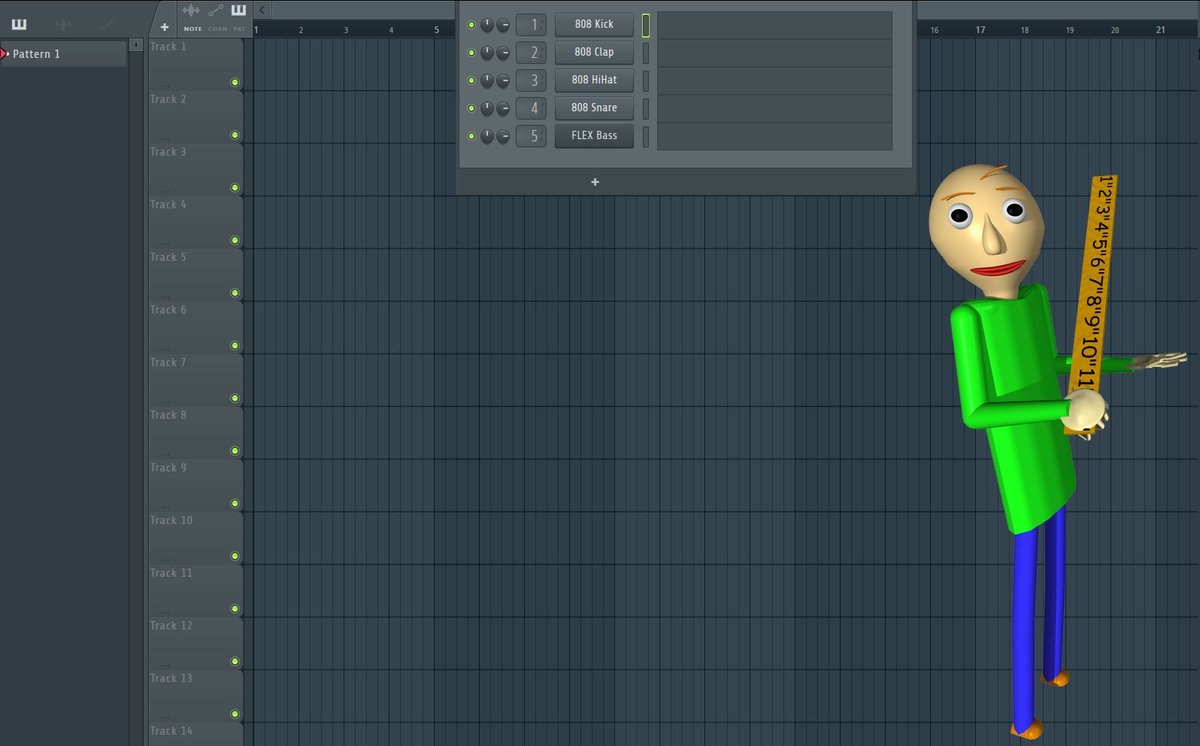Image resolution: width=1200 pixels, height=746 pixels.
Task: Click mixer track number 3 box
Action: pos(532,80)
